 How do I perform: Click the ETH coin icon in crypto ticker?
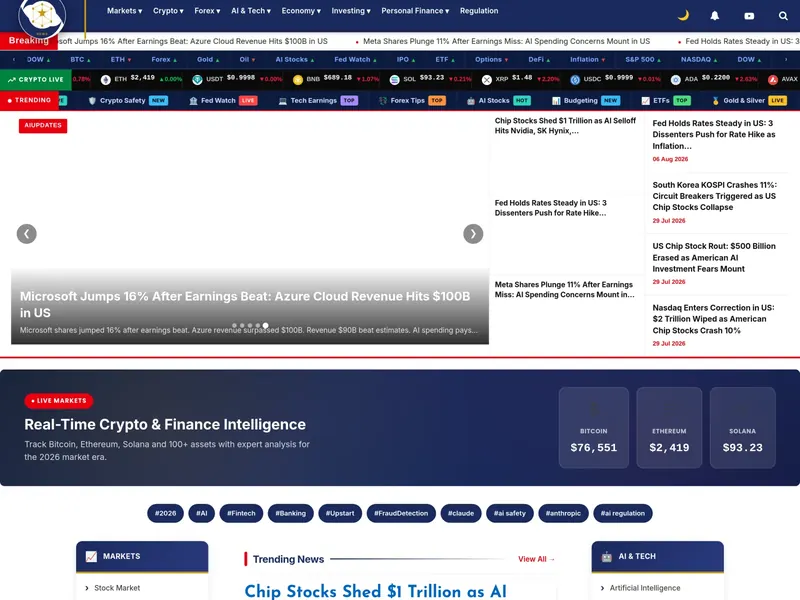pyautogui.click(x=106, y=80)
